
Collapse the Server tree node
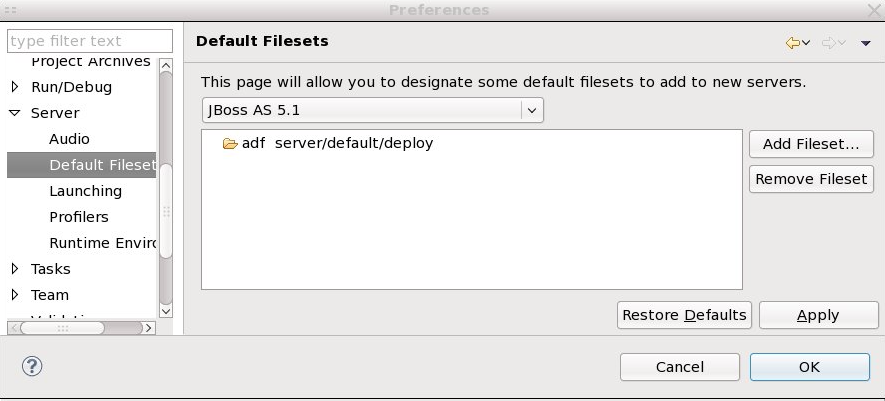(x=15, y=113)
